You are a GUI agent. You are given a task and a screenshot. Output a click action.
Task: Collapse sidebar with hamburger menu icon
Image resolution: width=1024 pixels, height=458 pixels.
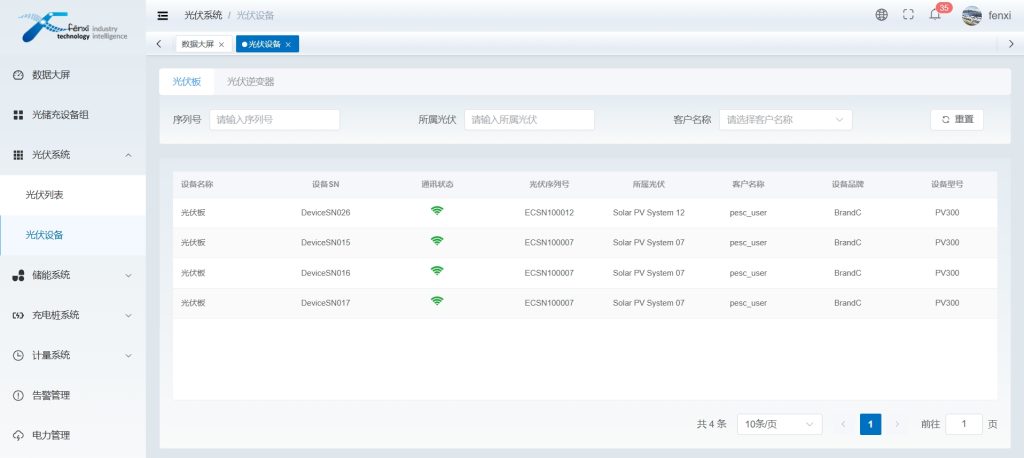pos(163,15)
